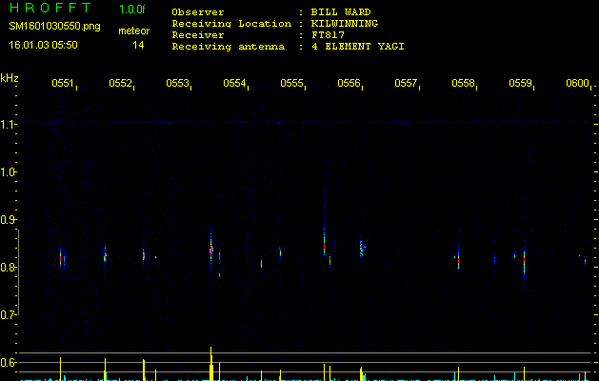Image resolution: width=599 pixels, height=381 pixels.
Task: Click the meteor count value 14
Action: pyautogui.click(x=138, y=45)
